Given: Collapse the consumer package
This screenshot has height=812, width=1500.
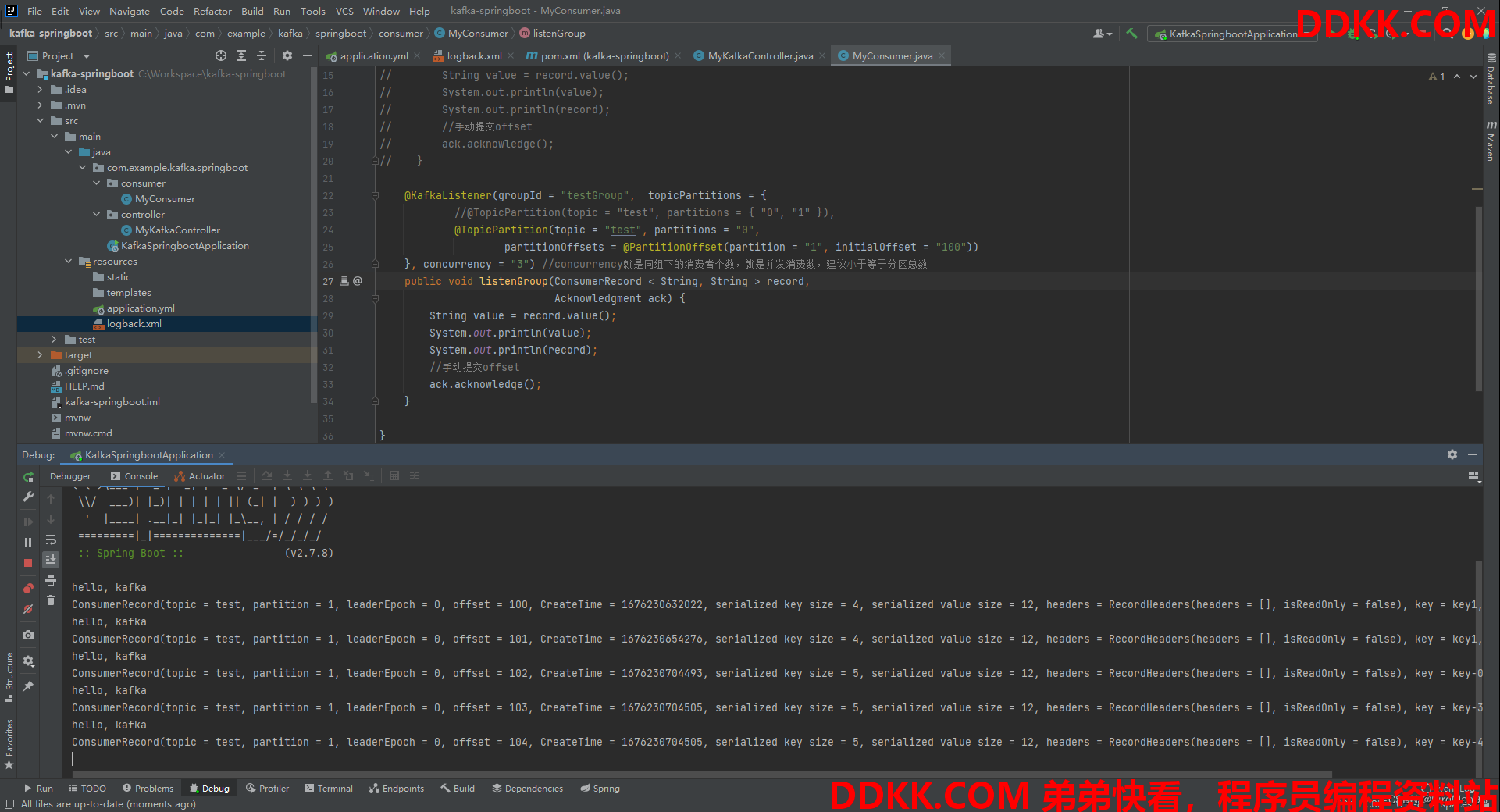Looking at the screenshot, I should tap(96, 183).
